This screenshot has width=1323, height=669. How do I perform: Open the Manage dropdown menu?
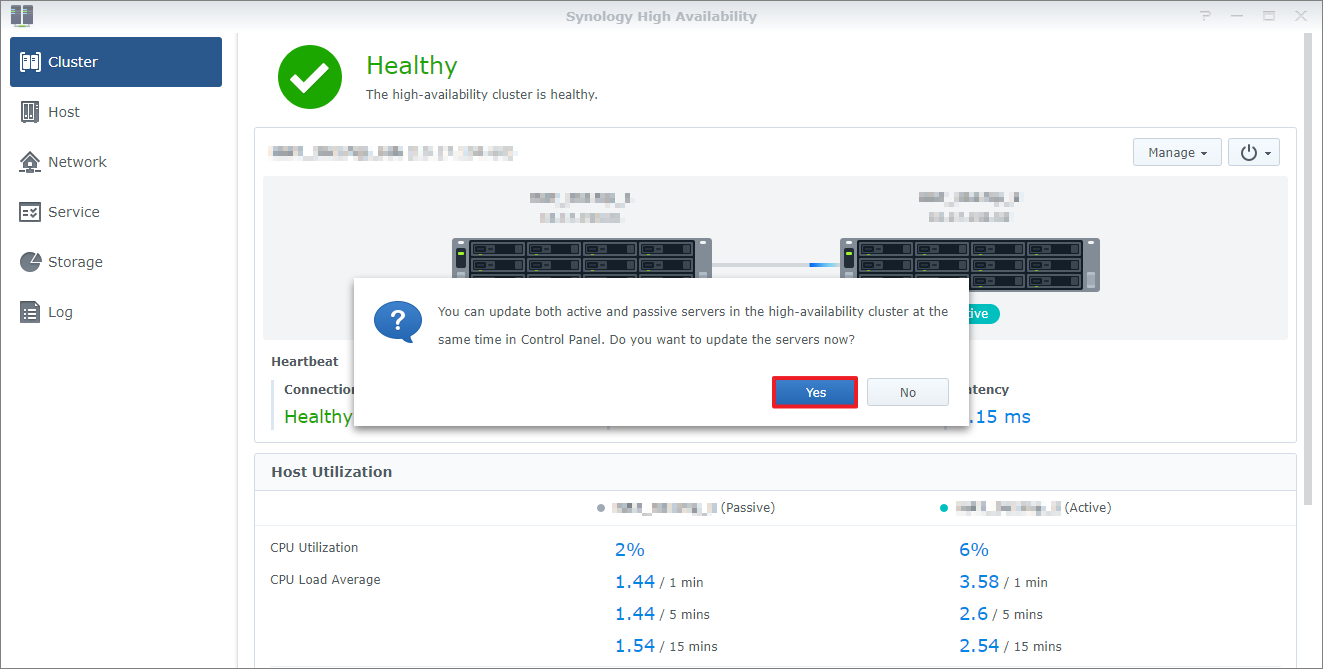click(1177, 153)
